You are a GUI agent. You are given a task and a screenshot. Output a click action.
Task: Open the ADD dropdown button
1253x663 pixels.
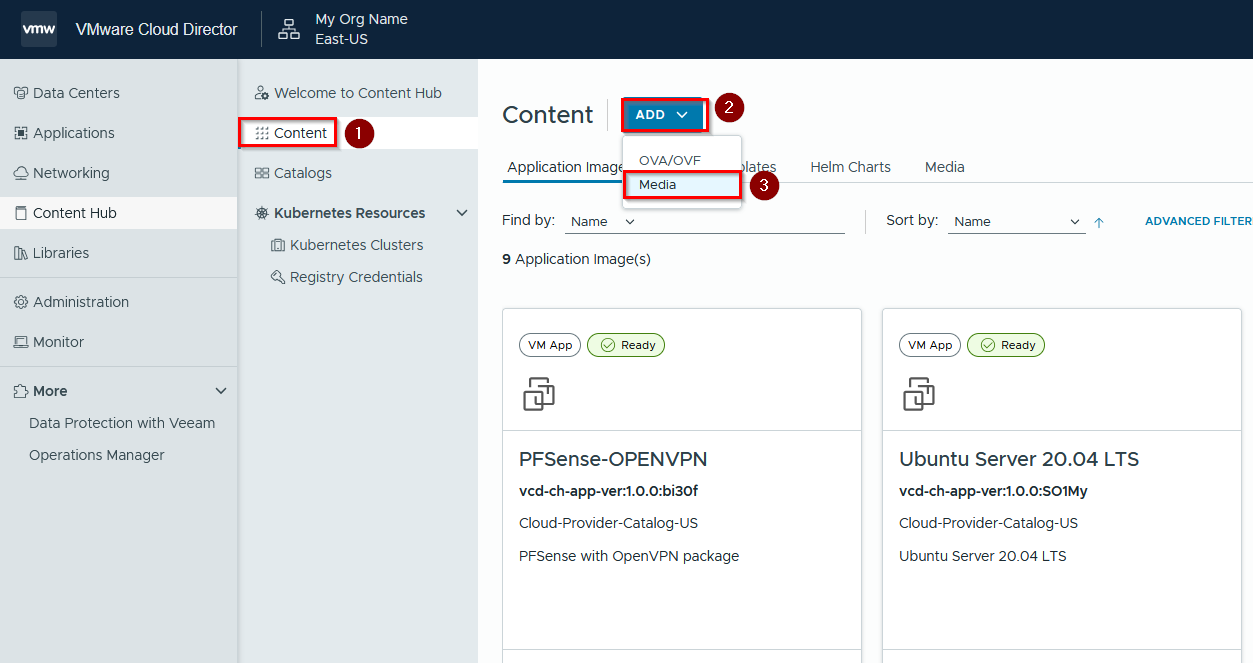tap(664, 115)
